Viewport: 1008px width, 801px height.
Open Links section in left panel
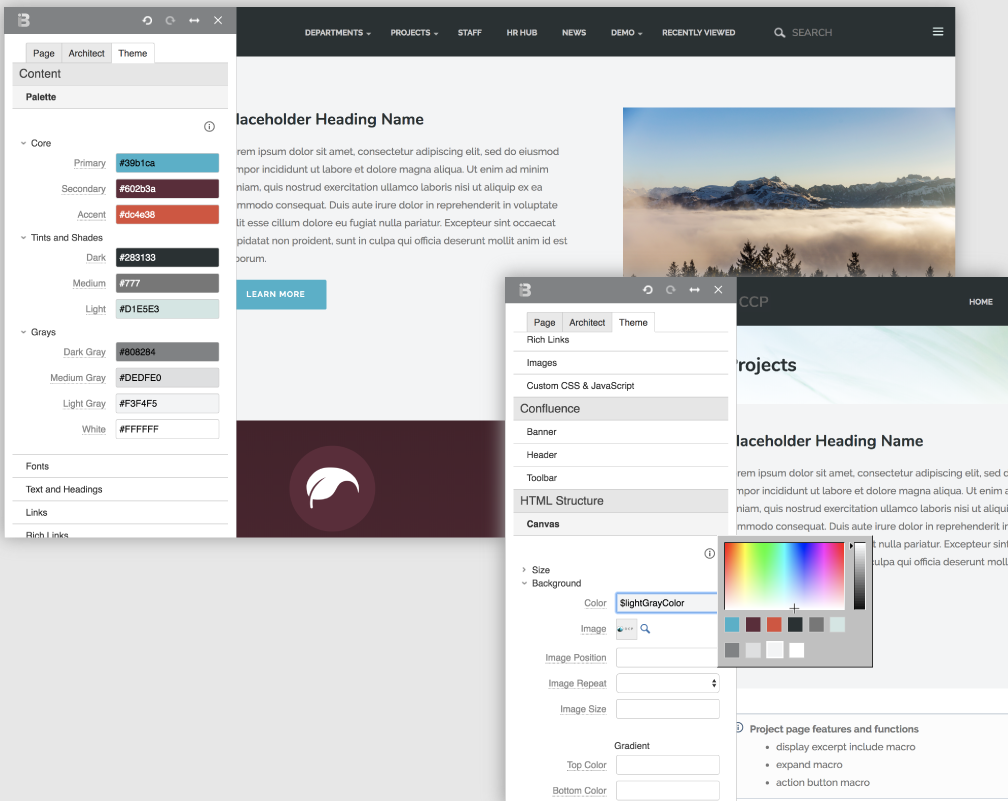[120, 512]
